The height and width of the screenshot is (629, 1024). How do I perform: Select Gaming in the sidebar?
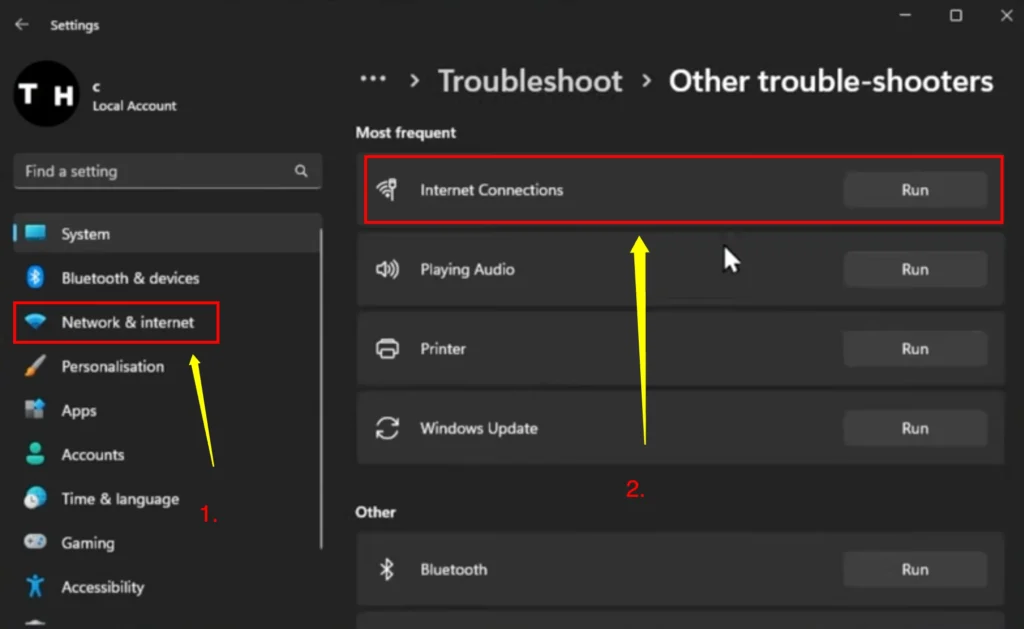tap(167, 543)
